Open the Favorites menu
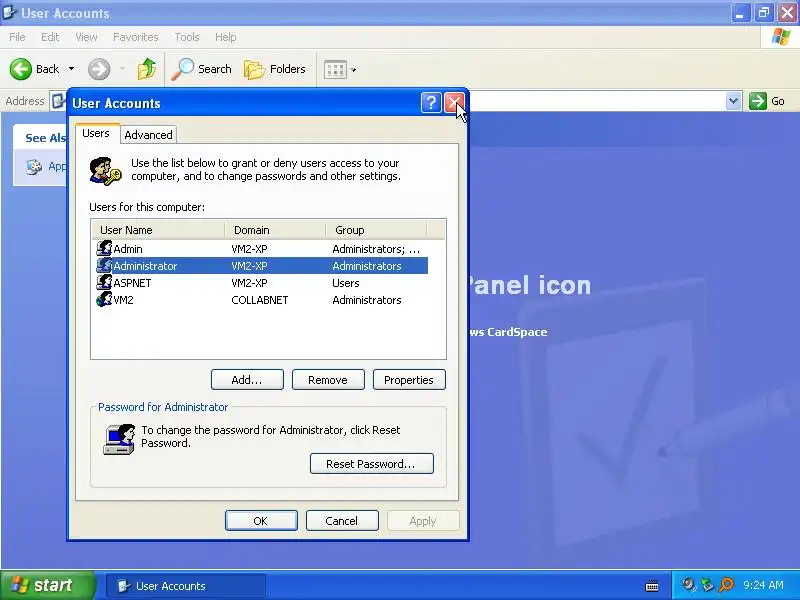This screenshot has width=800, height=600. click(x=136, y=37)
